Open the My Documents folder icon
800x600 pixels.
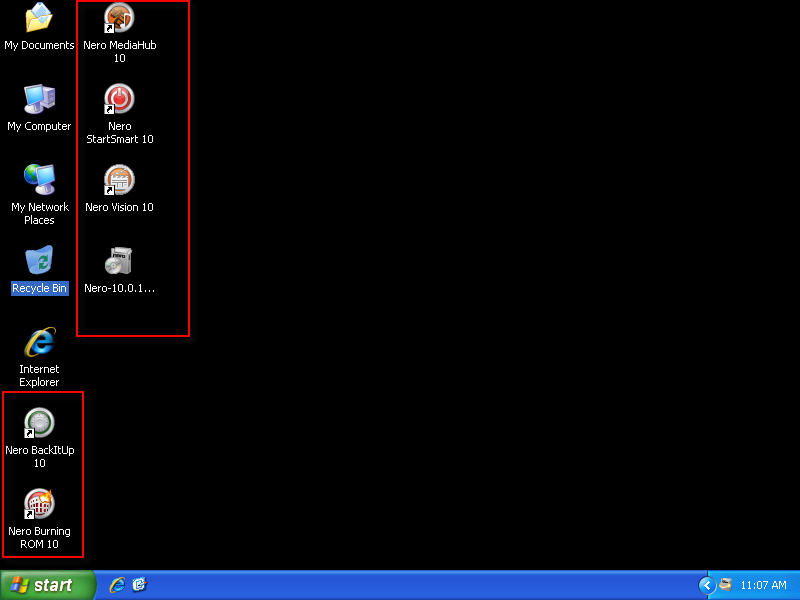coord(39,17)
